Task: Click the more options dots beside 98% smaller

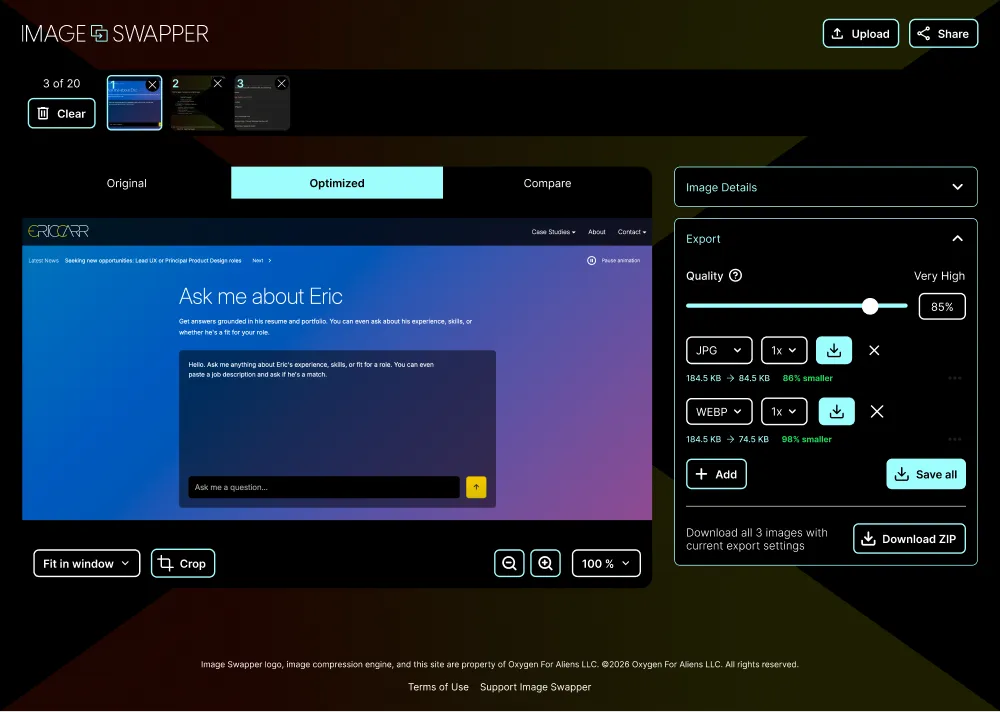Action: coord(955,440)
